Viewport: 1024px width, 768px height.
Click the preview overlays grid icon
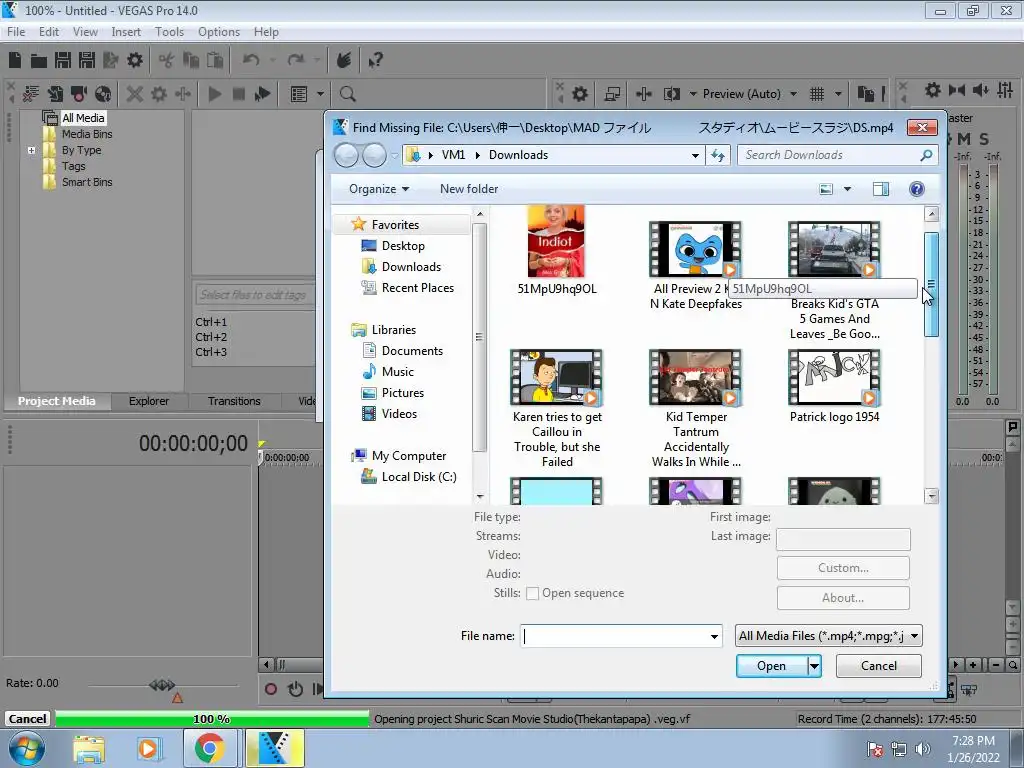(817, 94)
